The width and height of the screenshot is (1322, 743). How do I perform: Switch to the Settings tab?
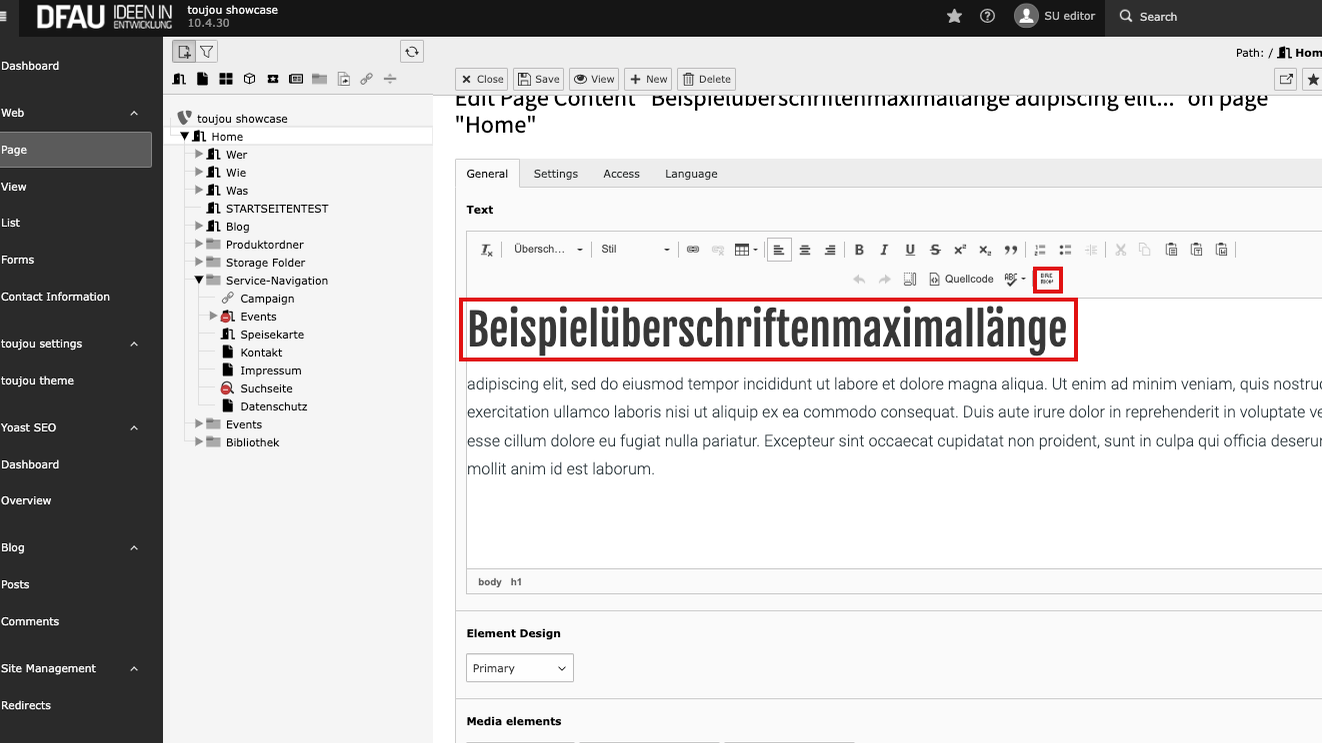tap(555, 174)
